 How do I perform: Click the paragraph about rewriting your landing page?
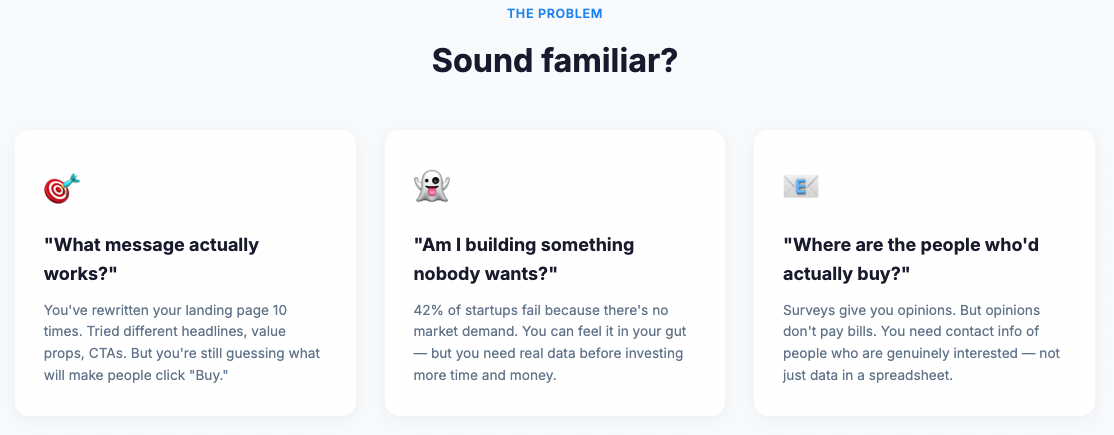(183, 343)
